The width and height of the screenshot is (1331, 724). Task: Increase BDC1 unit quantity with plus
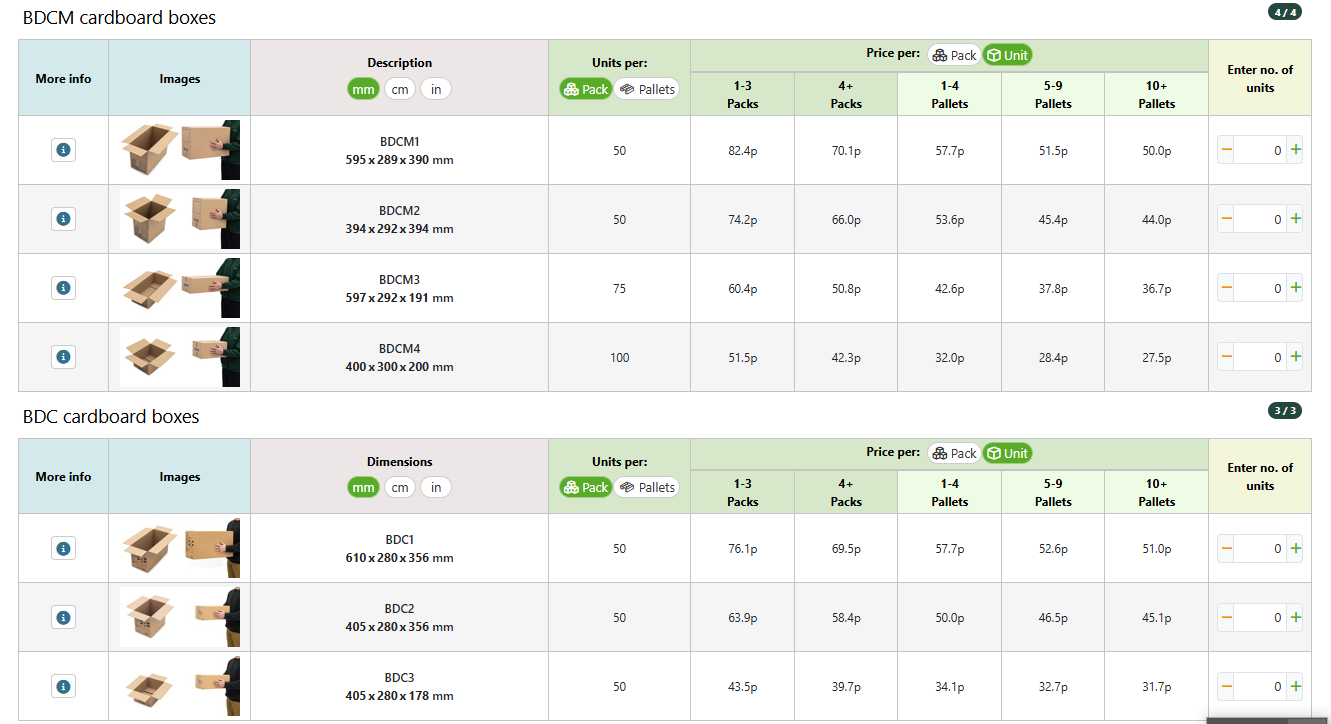coord(1295,548)
